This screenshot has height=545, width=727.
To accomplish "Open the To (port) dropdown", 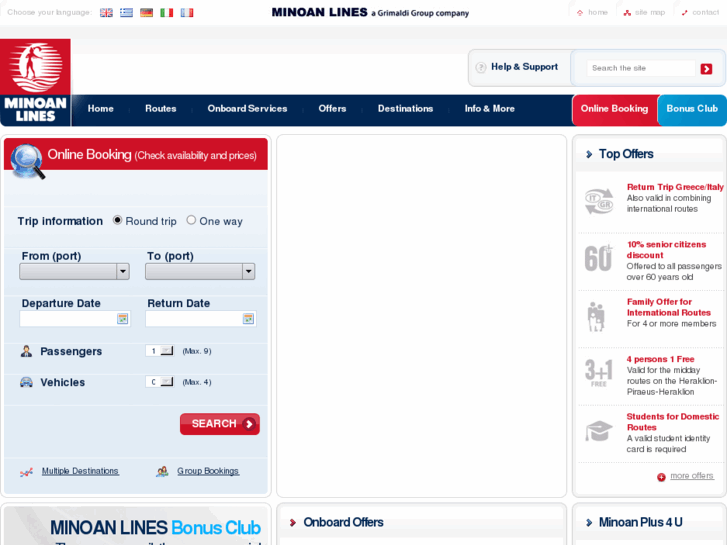I will pyautogui.click(x=200, y=271).
